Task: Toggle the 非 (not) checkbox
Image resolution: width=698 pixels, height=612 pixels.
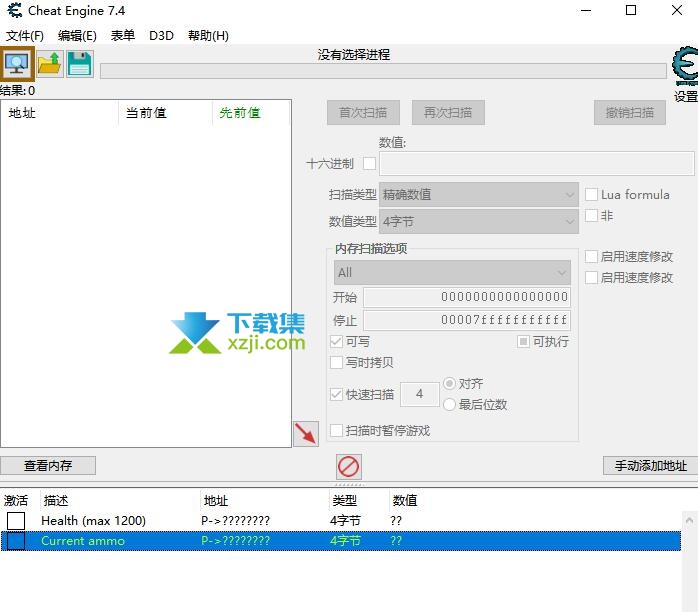Action: pos(591,215)
